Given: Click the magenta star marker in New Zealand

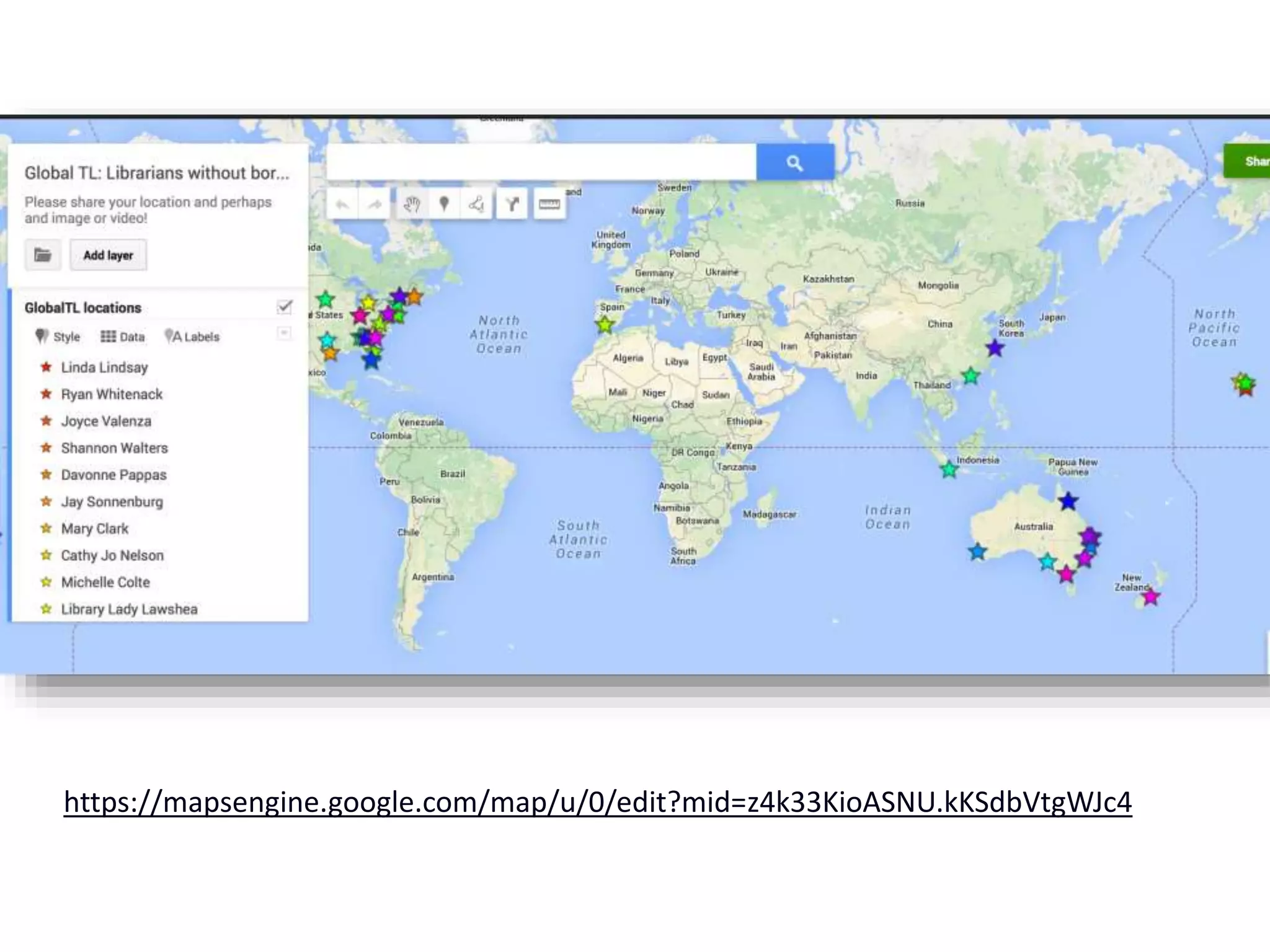Looking at the screenshot, I should [1151, 597].
